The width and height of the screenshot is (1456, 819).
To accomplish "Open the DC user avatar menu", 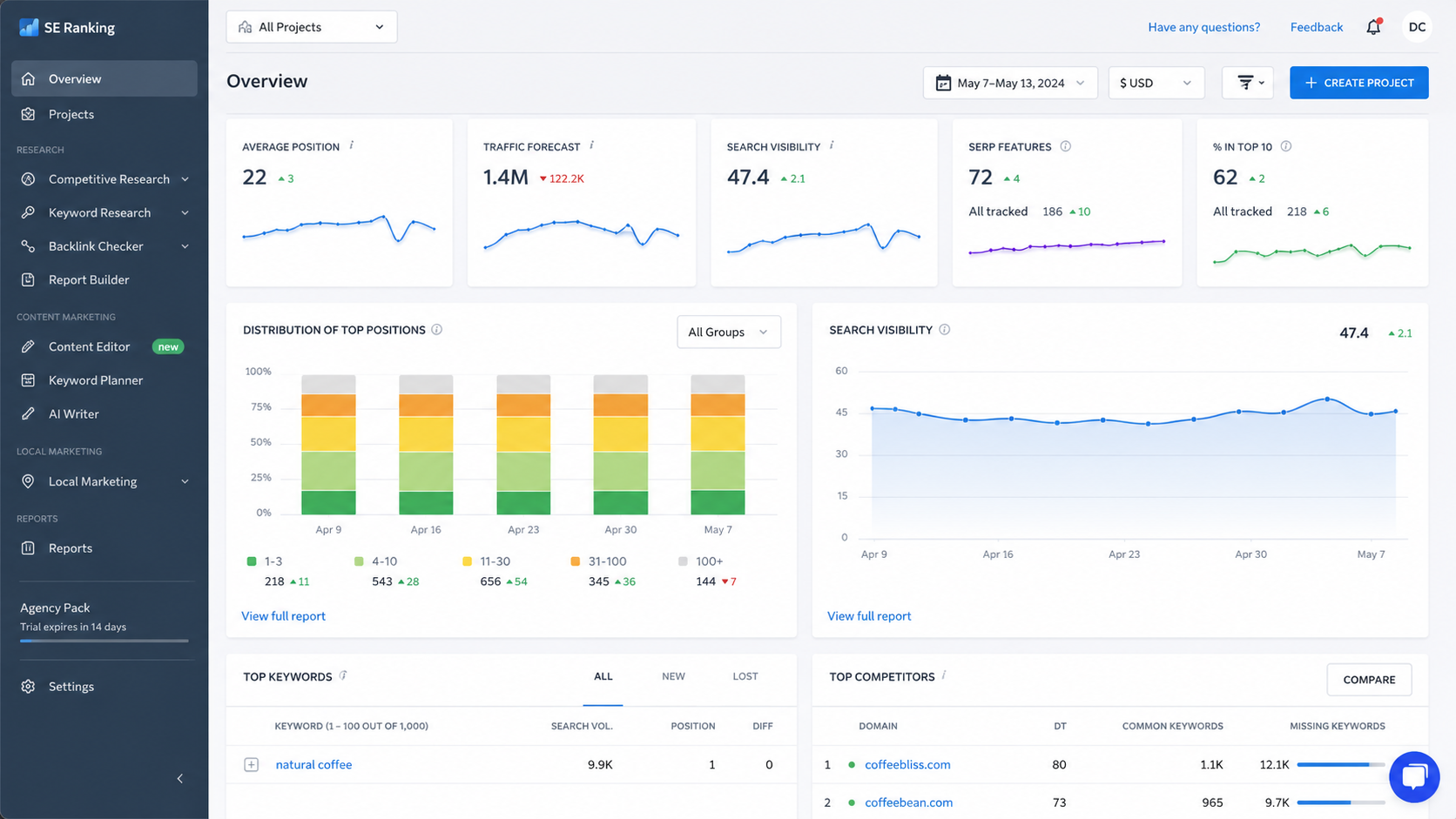I will pyautogui.click(x=1417, y=27).
